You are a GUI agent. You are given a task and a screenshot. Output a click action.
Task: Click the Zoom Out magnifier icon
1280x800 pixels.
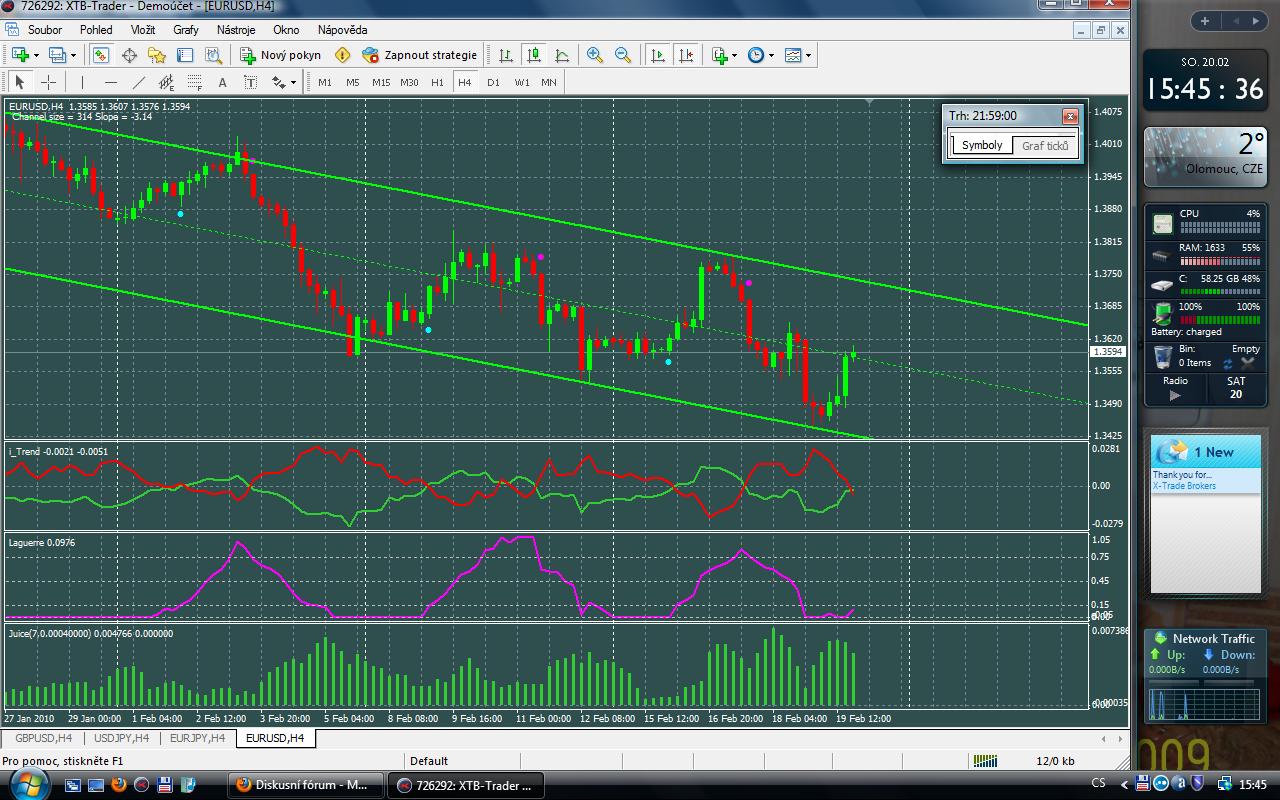tap(623, 55)
